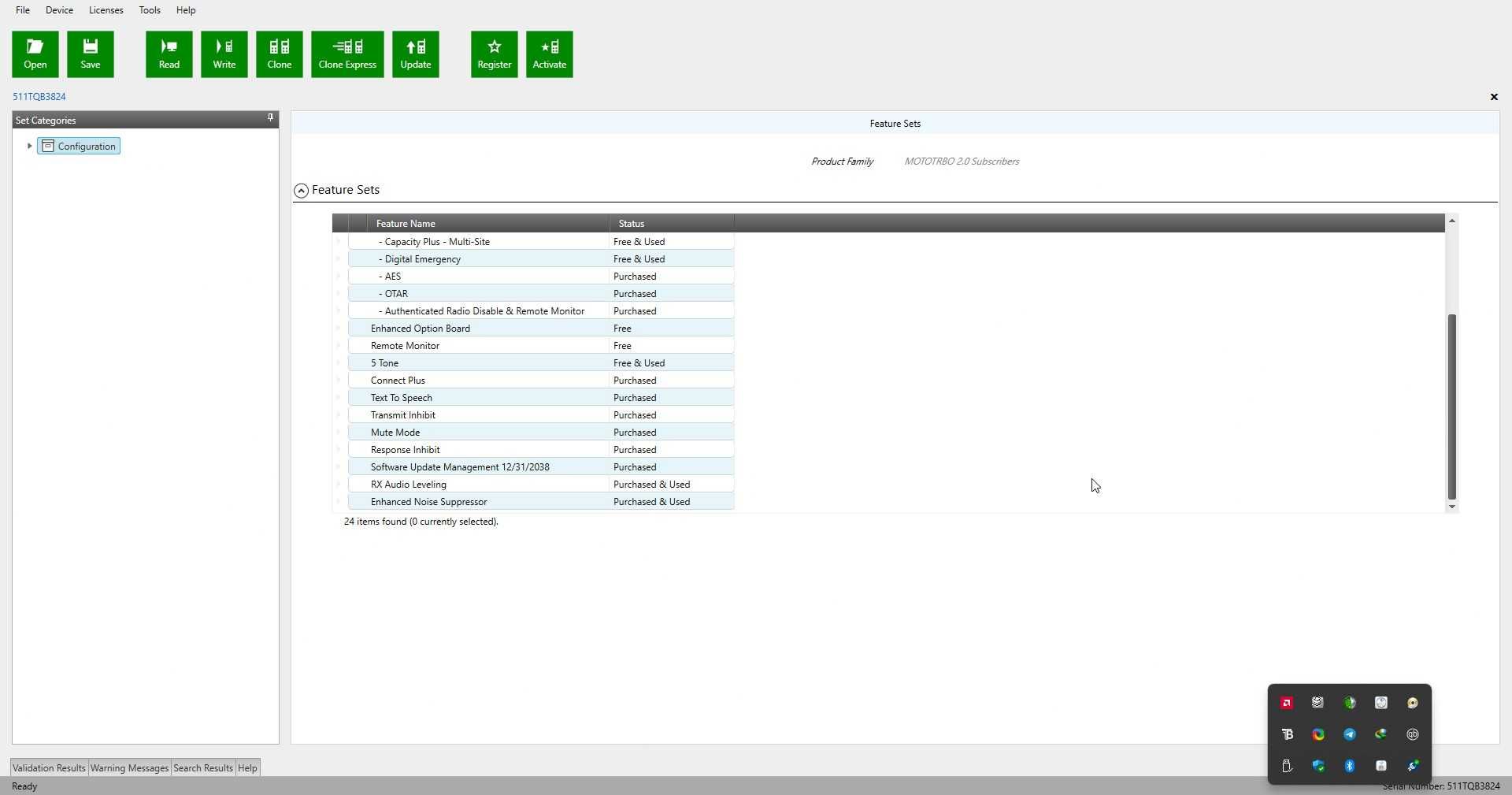Click the ShareX colorful swirl tray icon
This screenshot has height=795, width=1512.
(x=1318, y=734)
